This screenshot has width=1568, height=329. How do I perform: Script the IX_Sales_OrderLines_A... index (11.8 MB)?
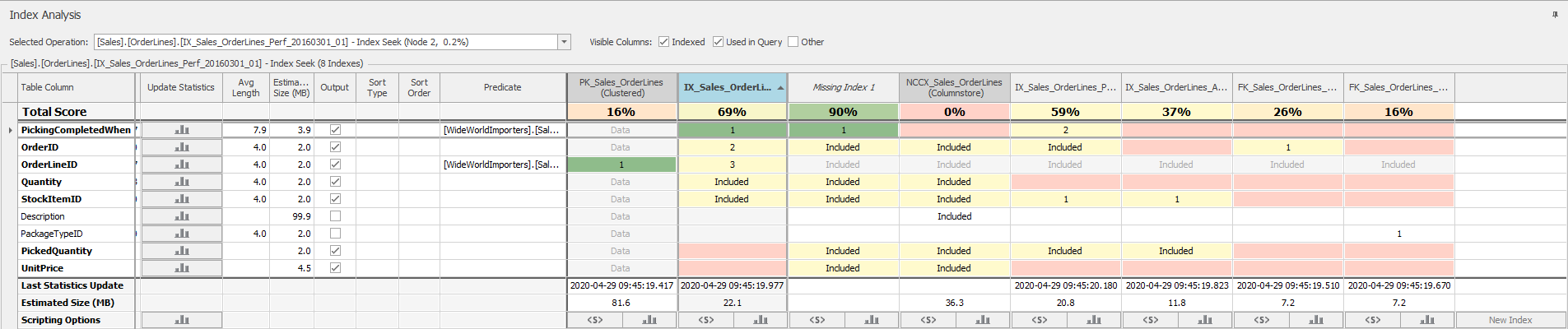(1150, 320)
